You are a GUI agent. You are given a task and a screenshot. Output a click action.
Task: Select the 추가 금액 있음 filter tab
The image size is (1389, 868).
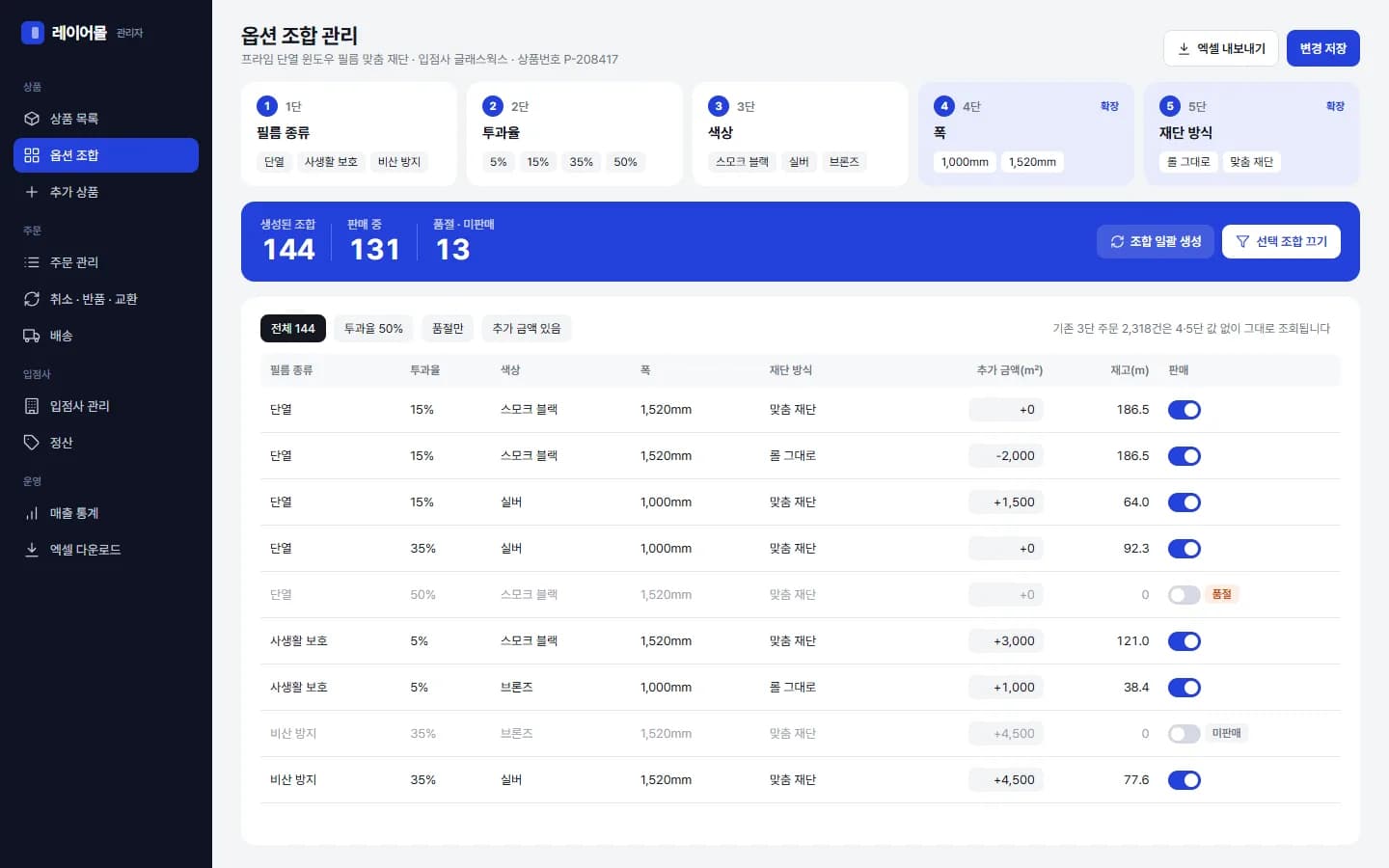coord(527,329)
